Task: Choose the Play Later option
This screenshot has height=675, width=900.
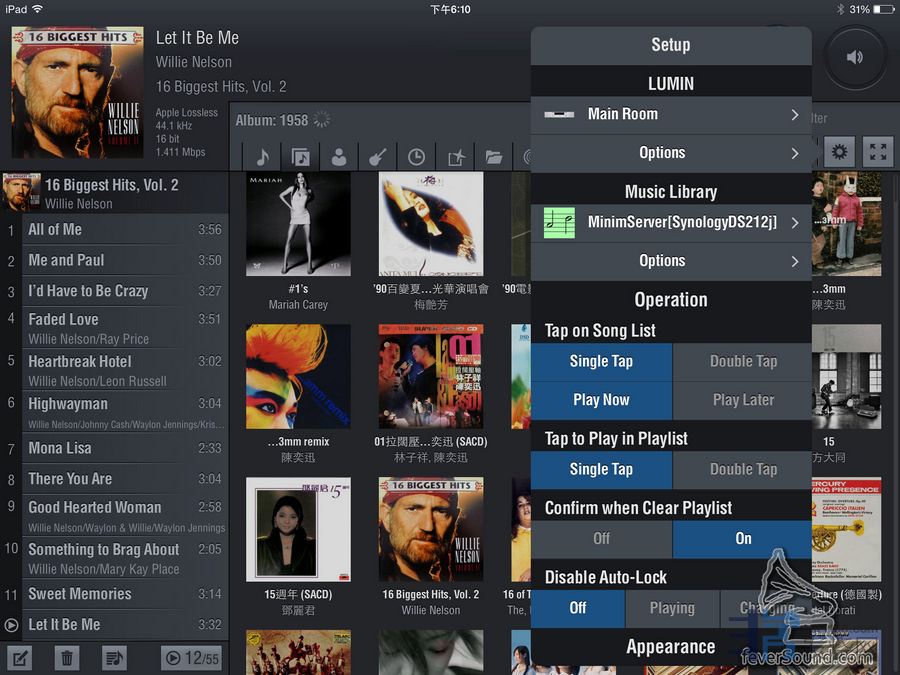Action: click(742, 400)
